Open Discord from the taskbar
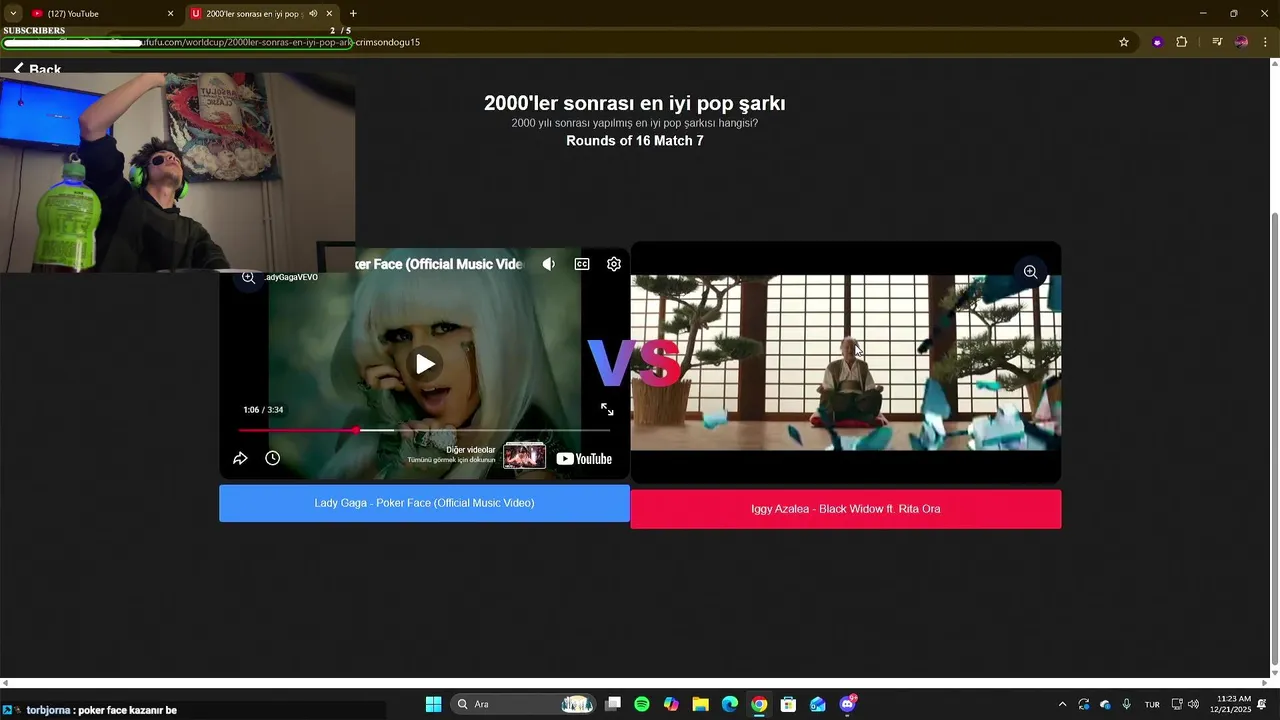Screen dimensions: 1280x720 coord(848,704)
